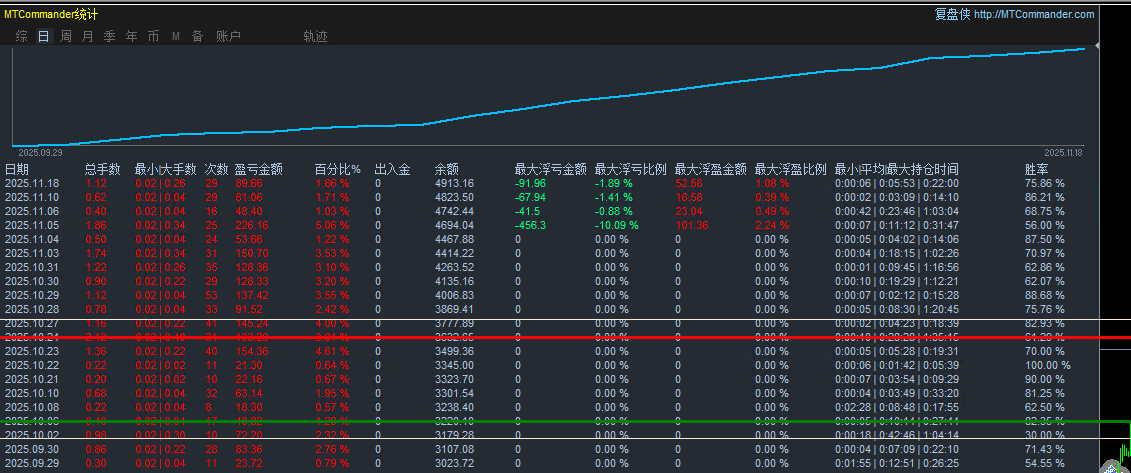Open the 年 yearly statistics tab

131,36
